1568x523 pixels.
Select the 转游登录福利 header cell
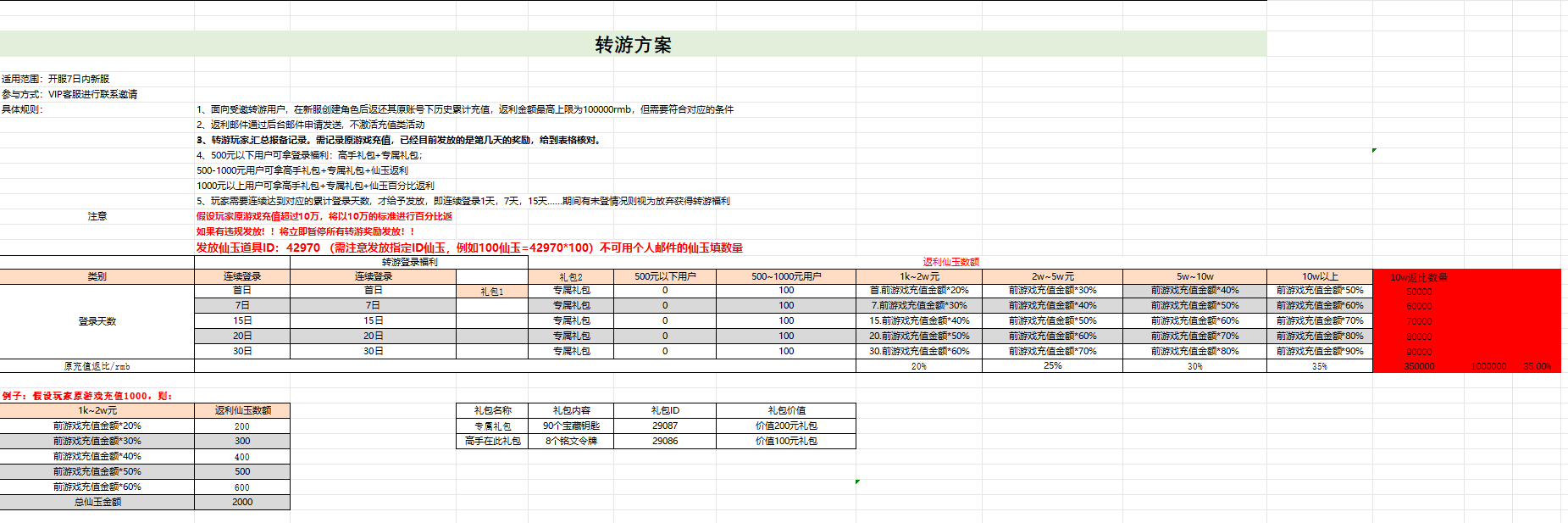coord(409,262)
